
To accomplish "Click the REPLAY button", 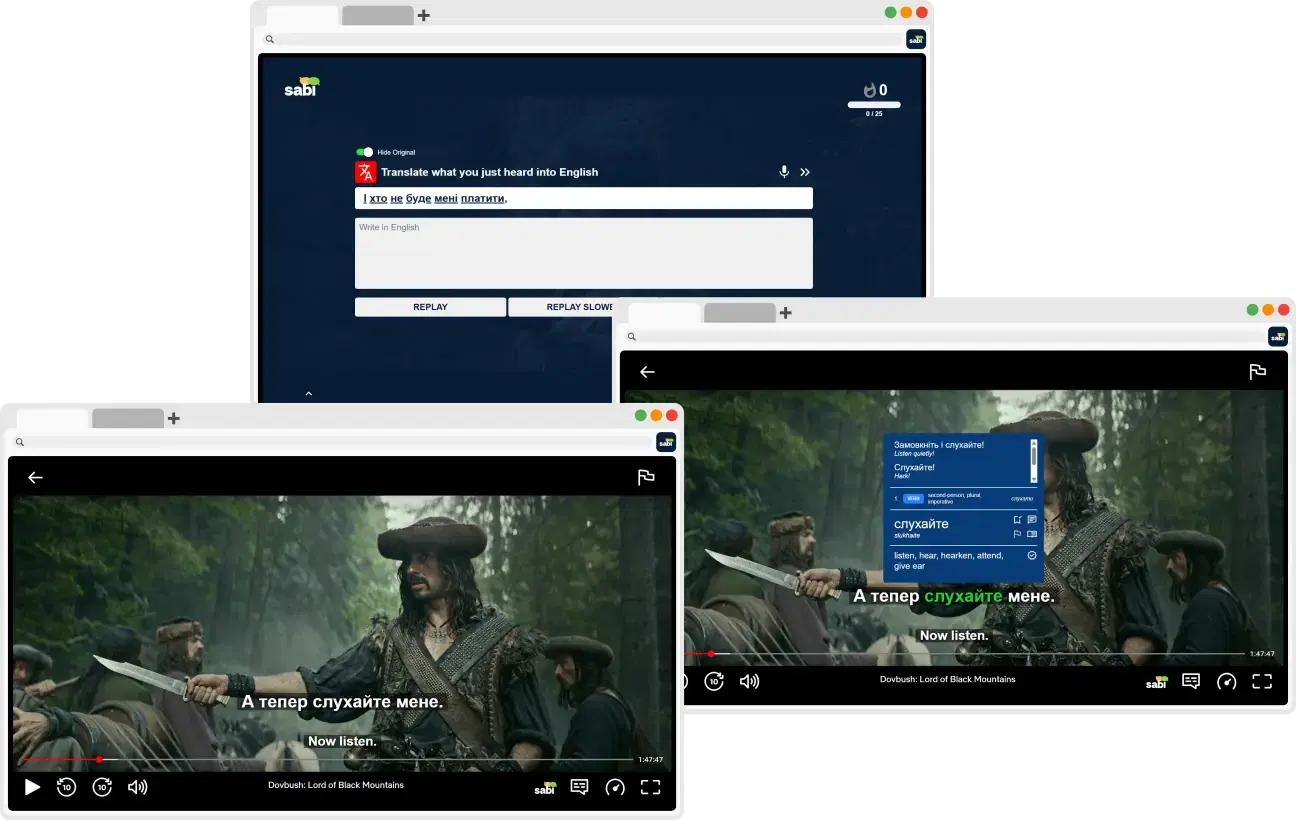I will pos(430,307).
